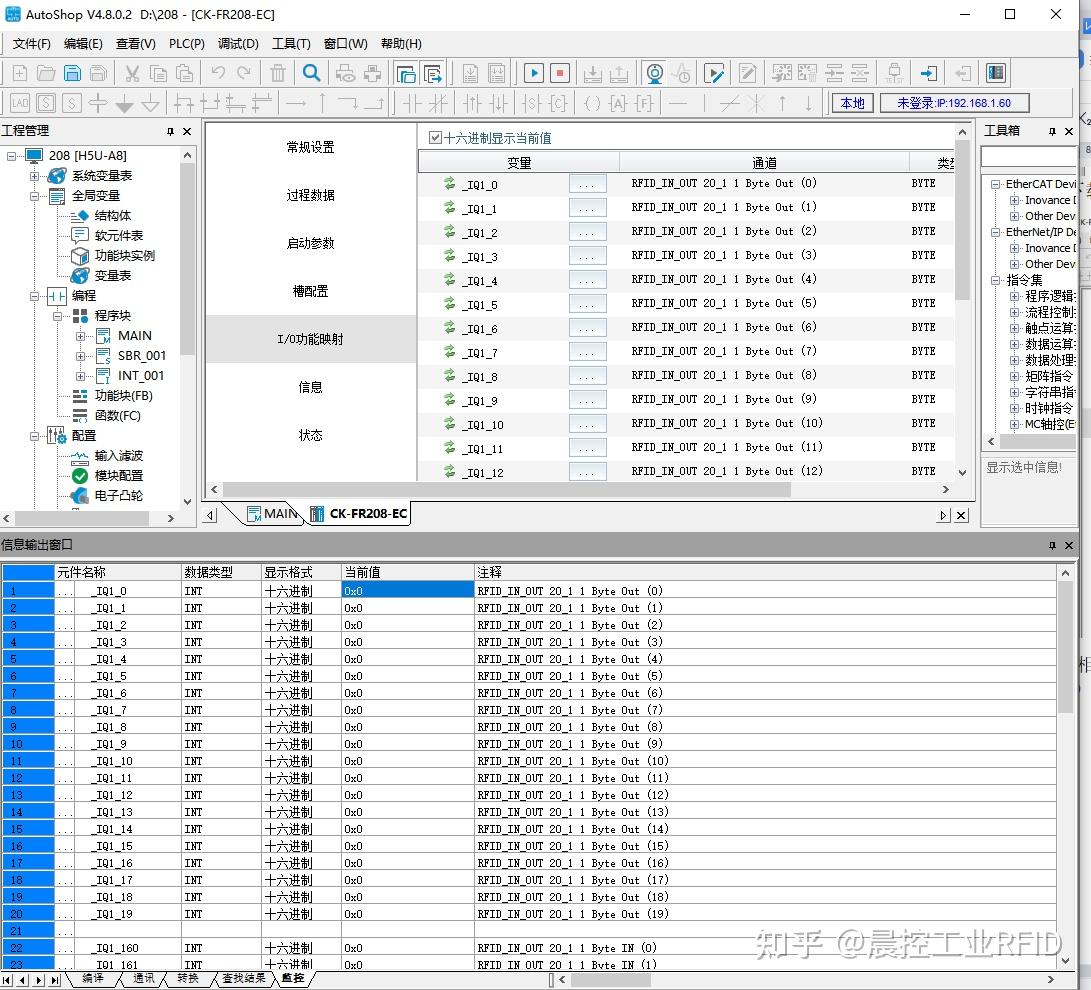This screenshot has height=990, width=1091.
Task: Collapse the EtherCAT Devices node in toolbox
Action: [x=995, y=184]
